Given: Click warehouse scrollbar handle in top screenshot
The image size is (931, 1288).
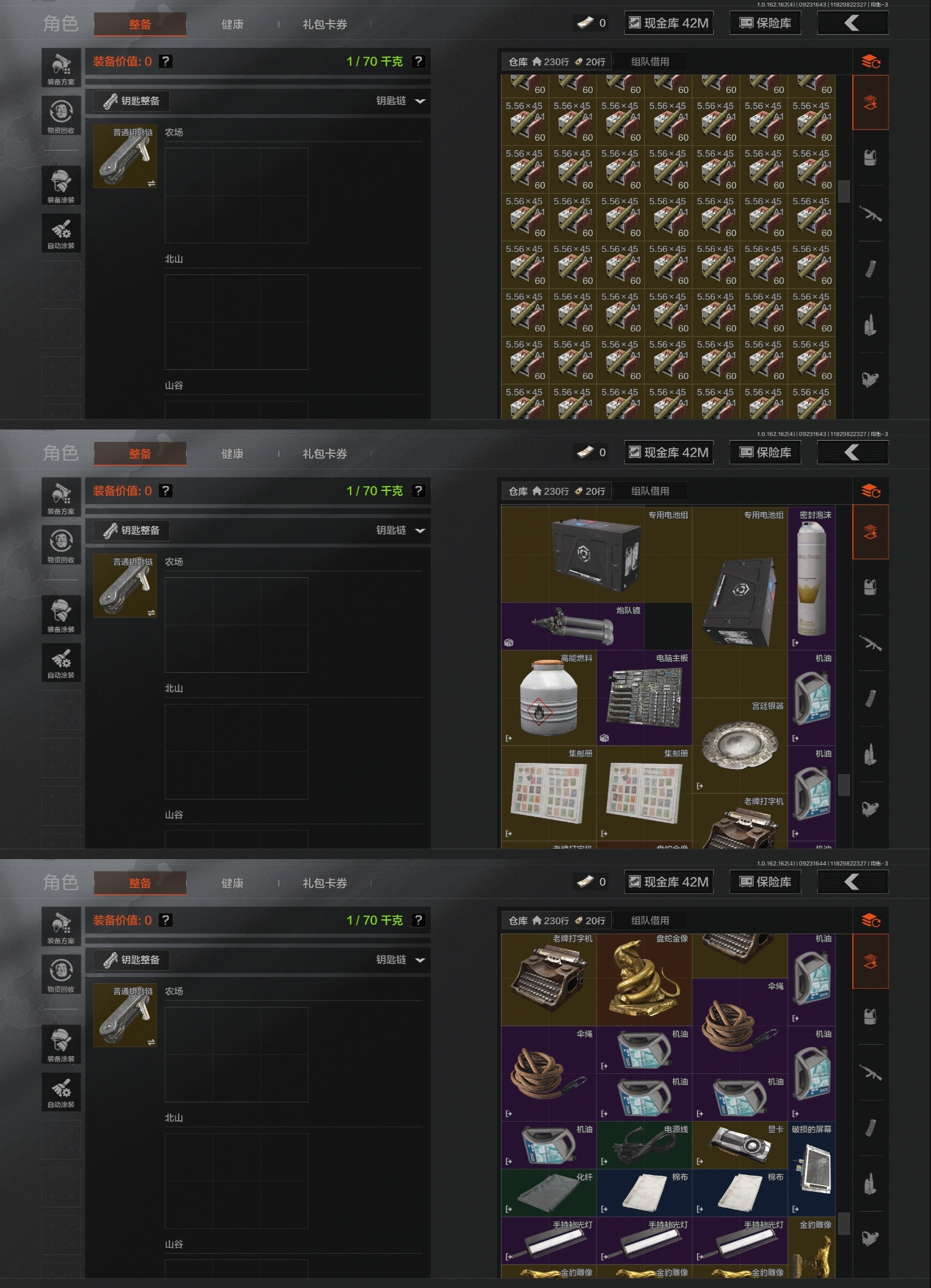Looking at the screenshot, I should click(x=843, y=191).
